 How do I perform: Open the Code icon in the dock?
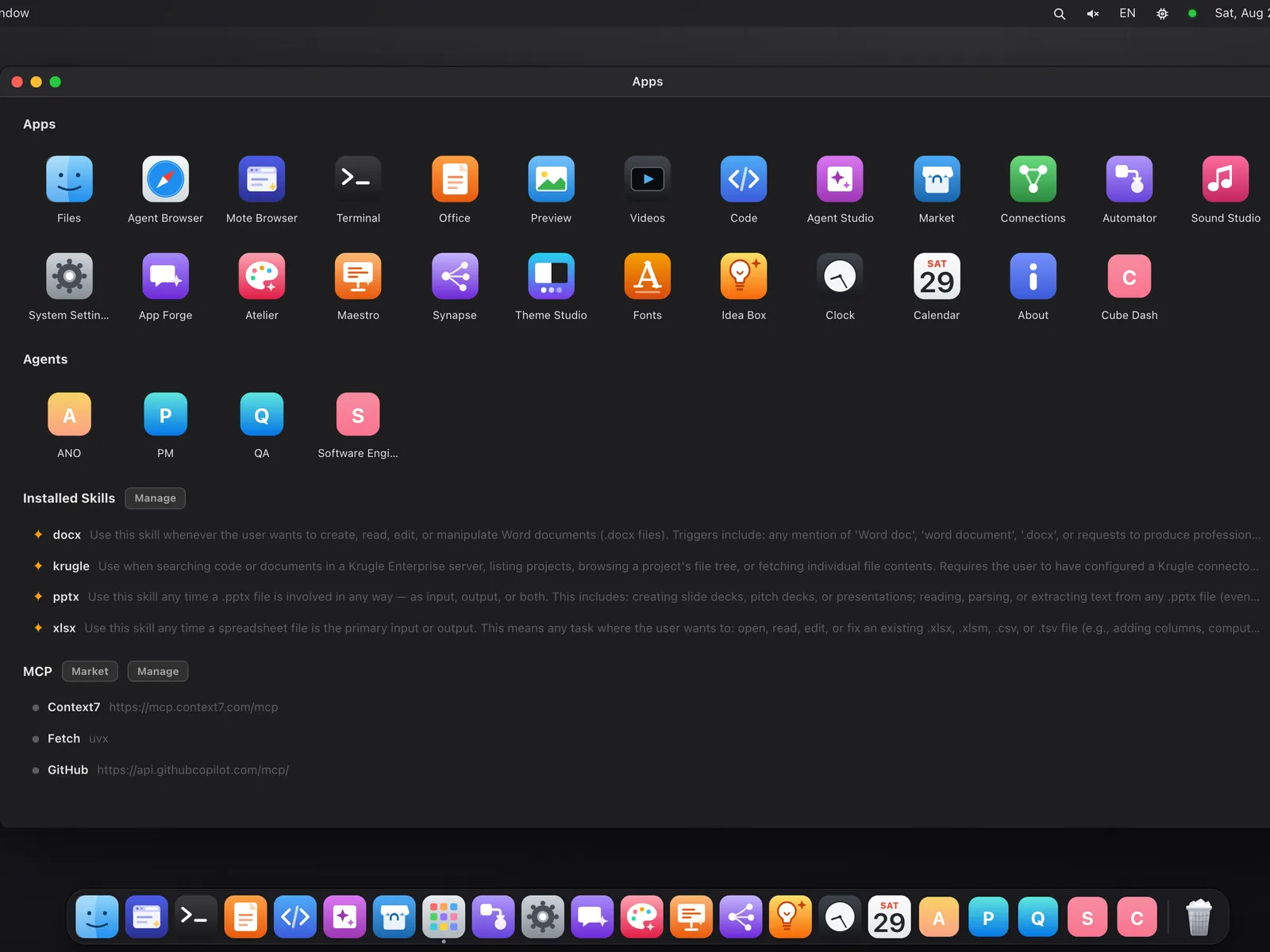tap(295, 918)
